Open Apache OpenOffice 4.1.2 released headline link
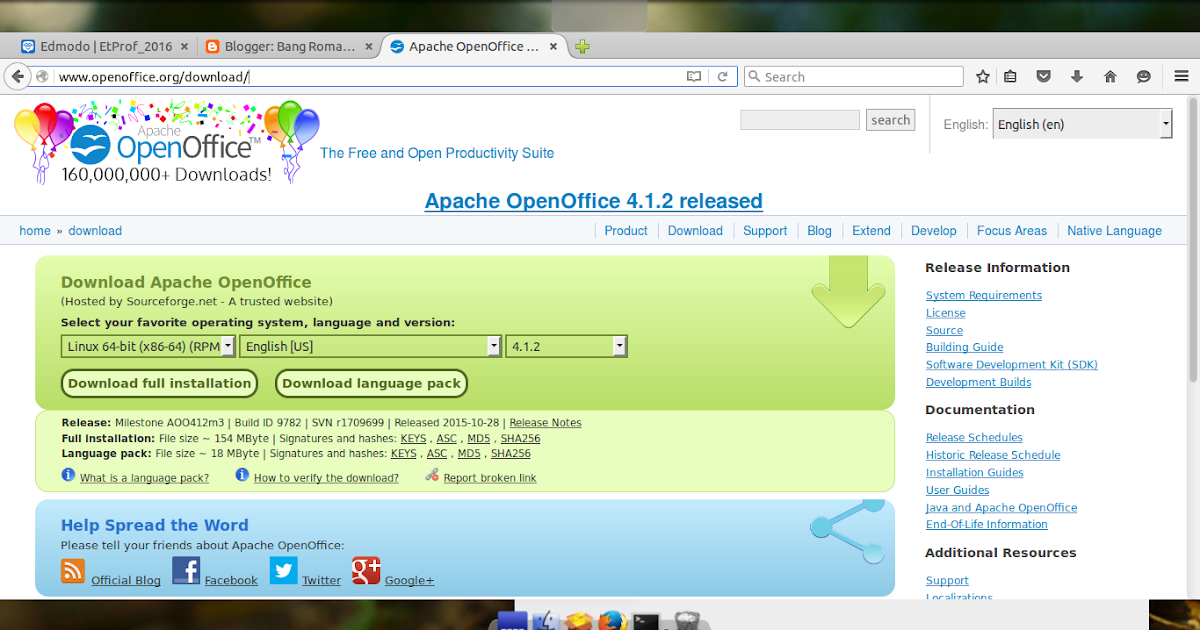1200x630 pixels. point(594,201)
